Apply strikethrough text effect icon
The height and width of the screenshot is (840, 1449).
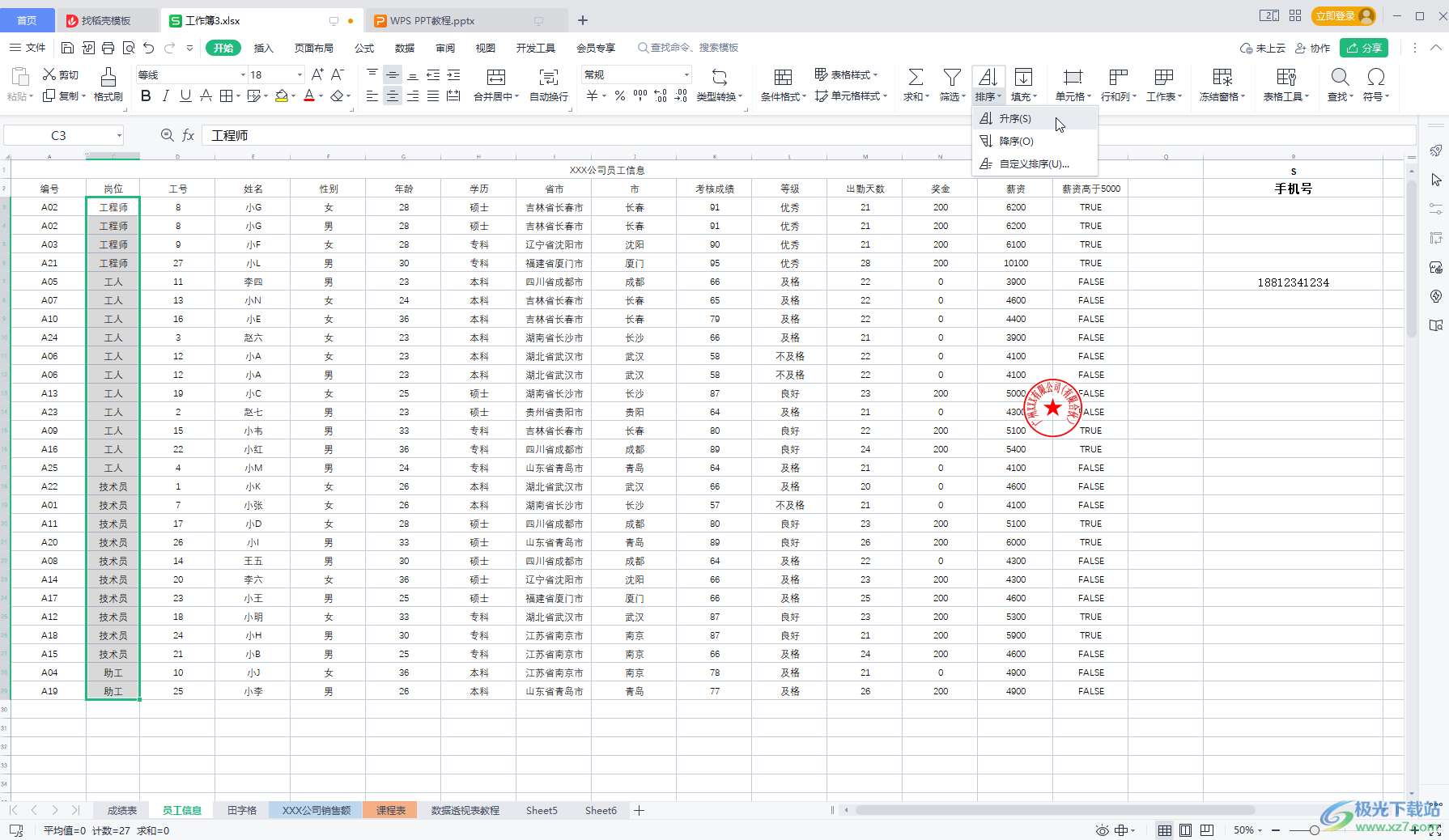pos(206,96)
